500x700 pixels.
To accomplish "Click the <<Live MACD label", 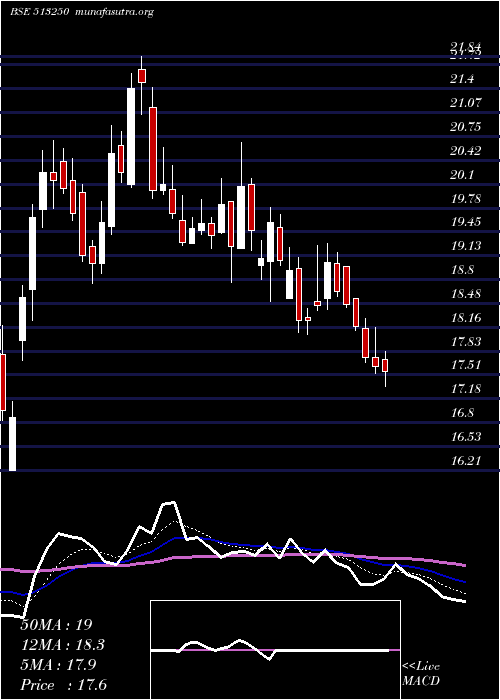I will point(421,674).
